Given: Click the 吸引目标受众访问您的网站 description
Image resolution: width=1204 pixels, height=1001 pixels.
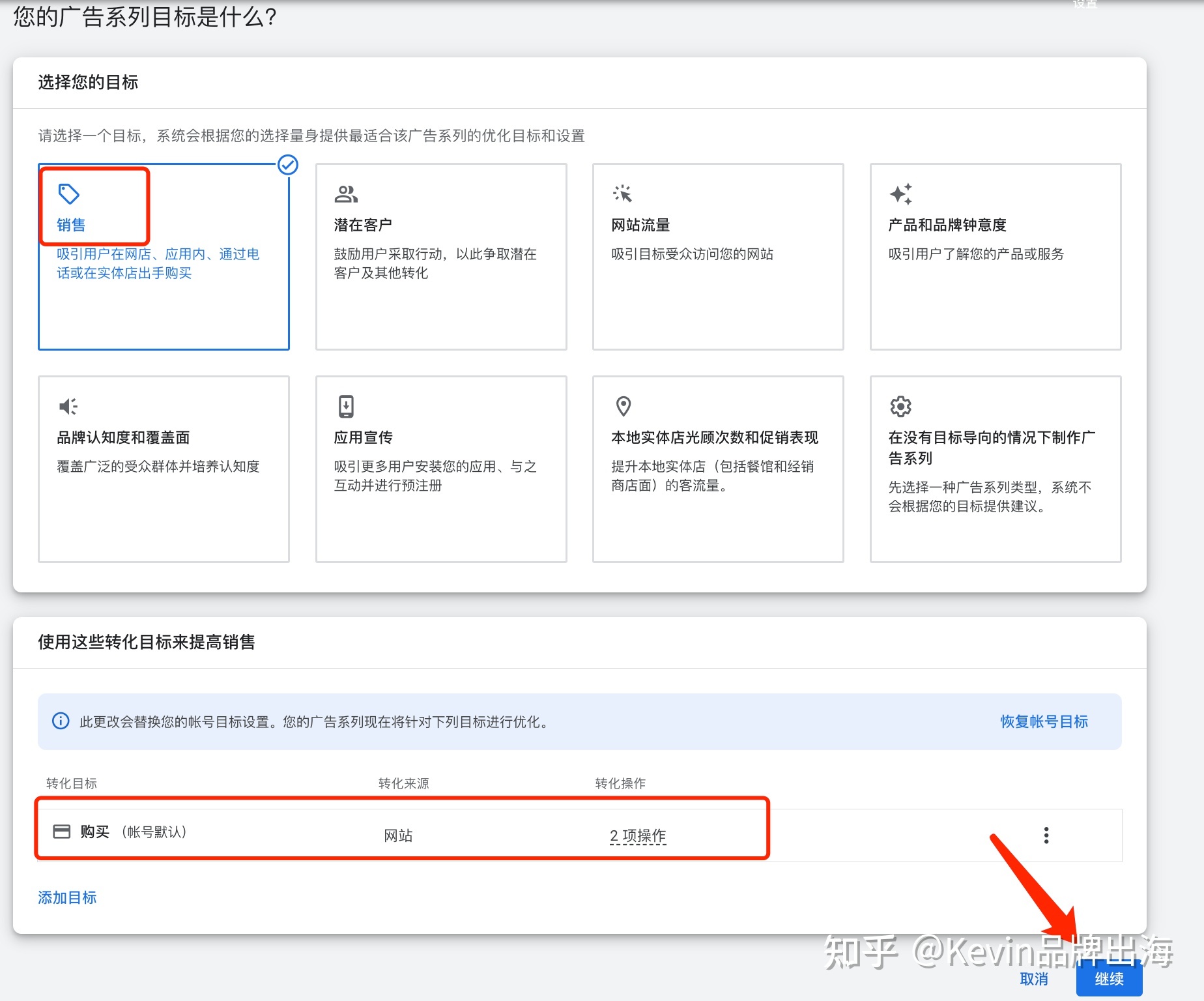Looking at the screenshot, I should (693, 254).
